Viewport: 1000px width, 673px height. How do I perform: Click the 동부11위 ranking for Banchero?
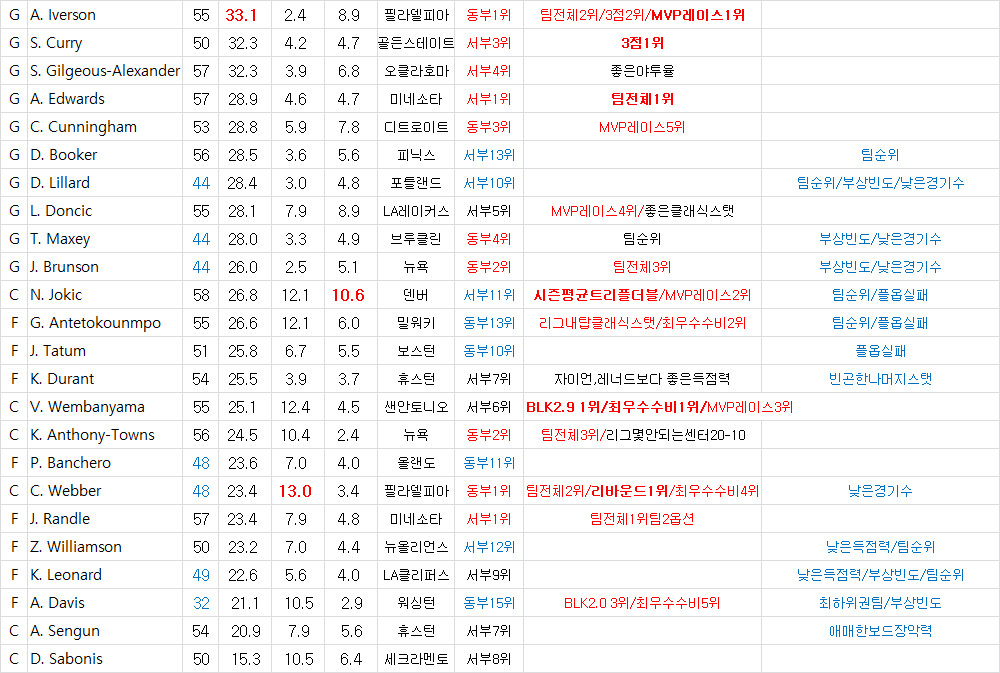489,464
